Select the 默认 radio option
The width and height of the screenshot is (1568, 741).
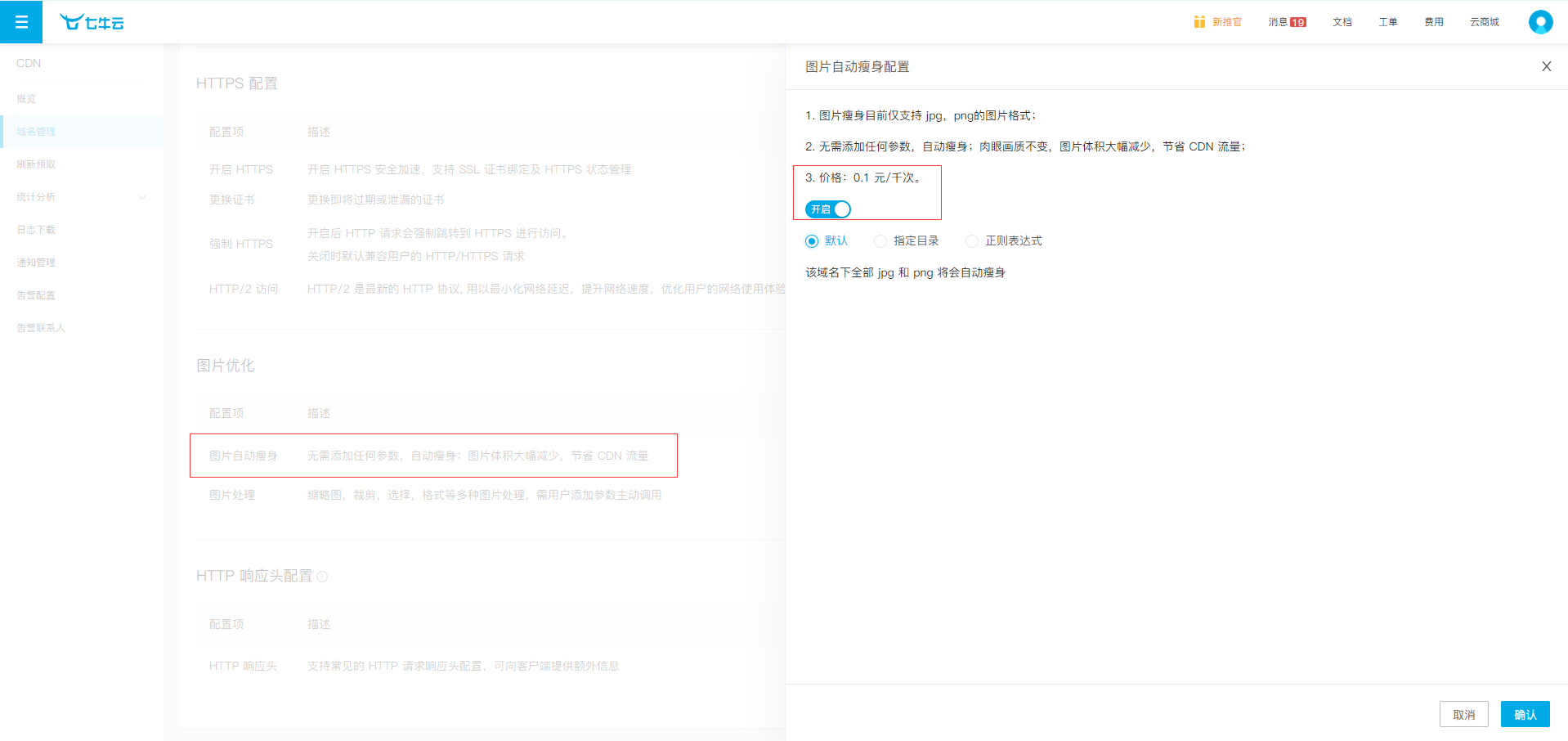coord(812,241)
